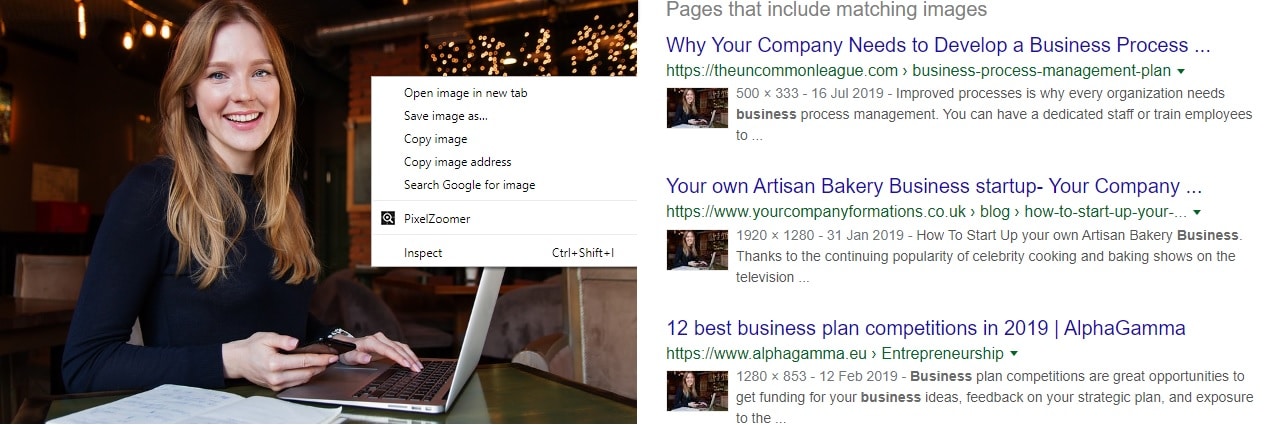Expand dropdown arrow beside yourcompanyformations.co.uk URL

(x=1197, y=212)
